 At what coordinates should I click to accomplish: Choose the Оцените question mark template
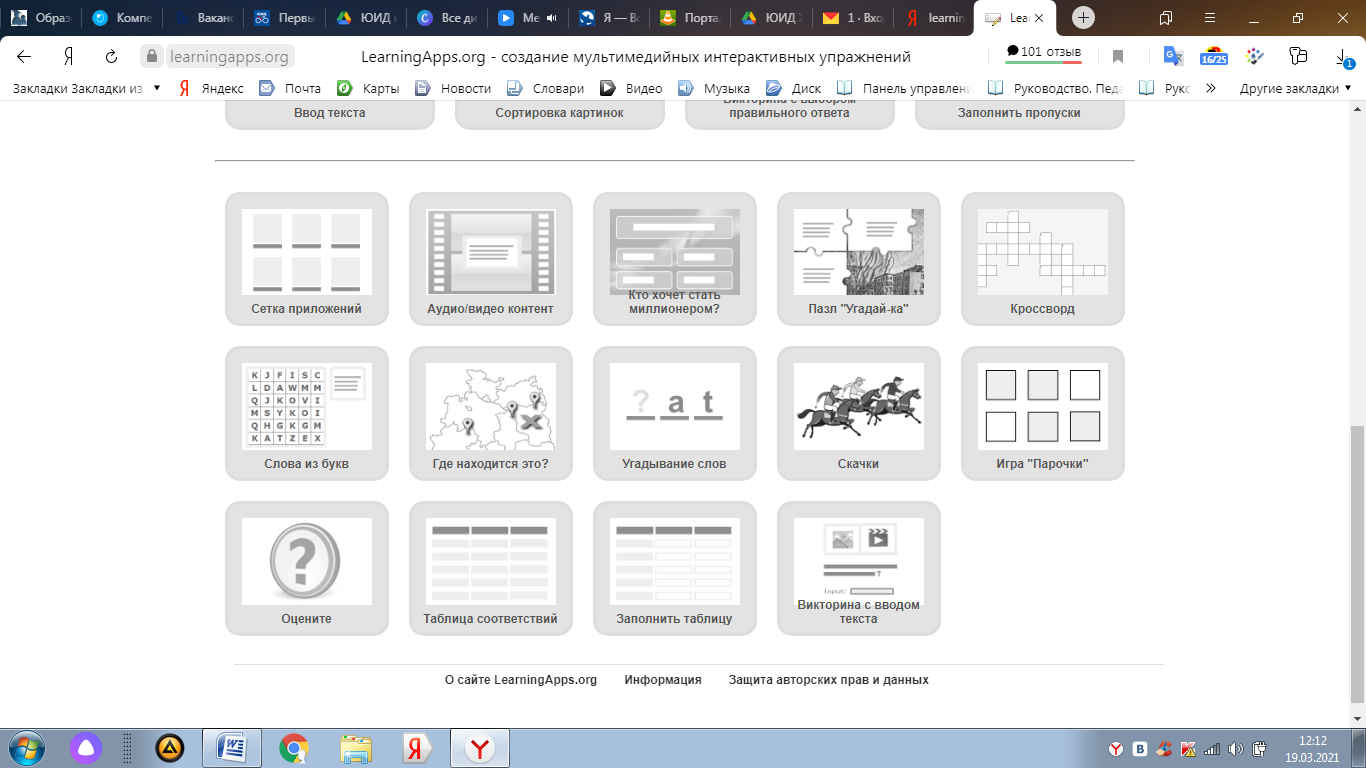tap(306, 568)
